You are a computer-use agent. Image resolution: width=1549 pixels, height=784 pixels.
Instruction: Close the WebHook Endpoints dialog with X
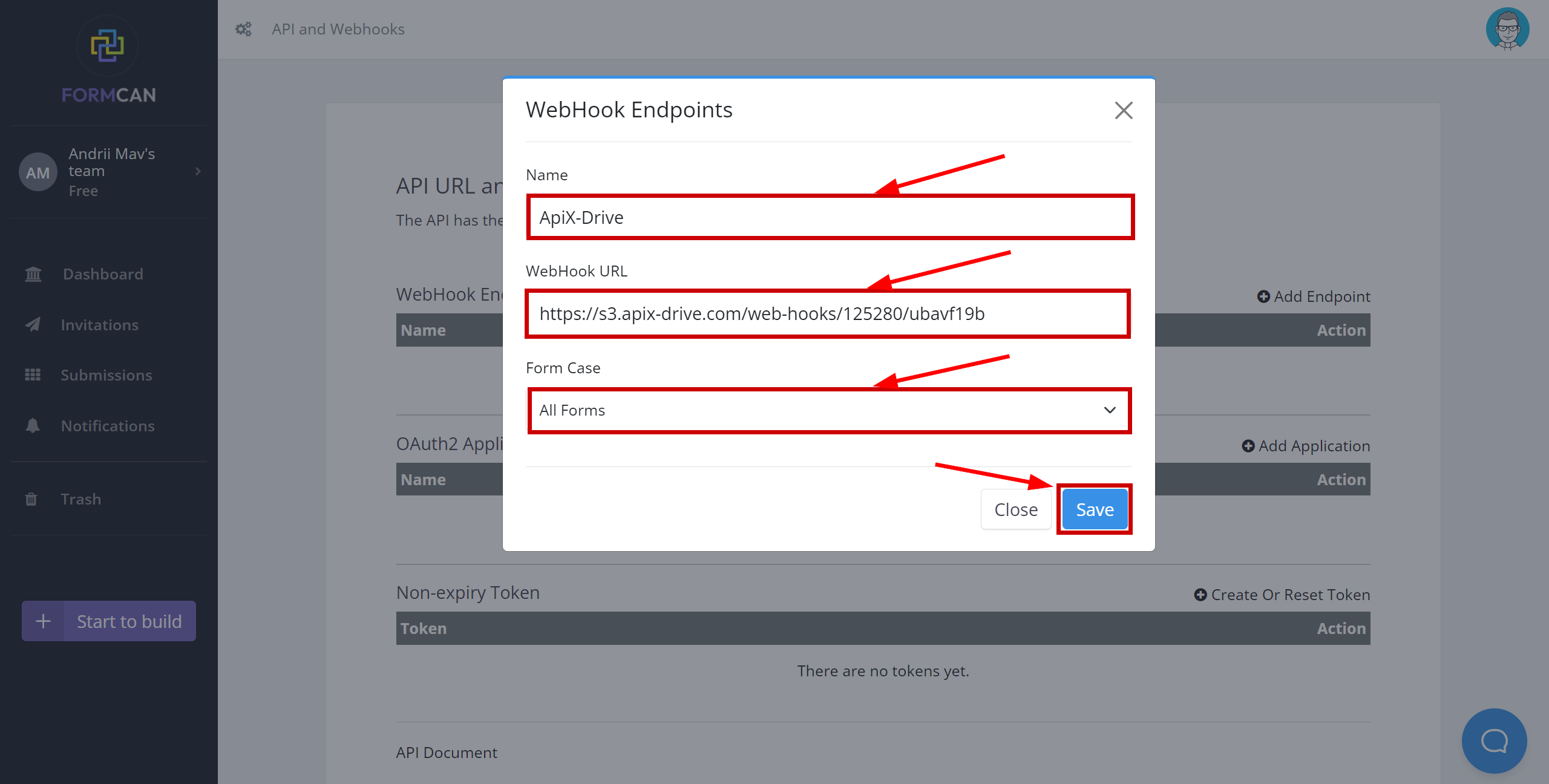click(1124, 110)
